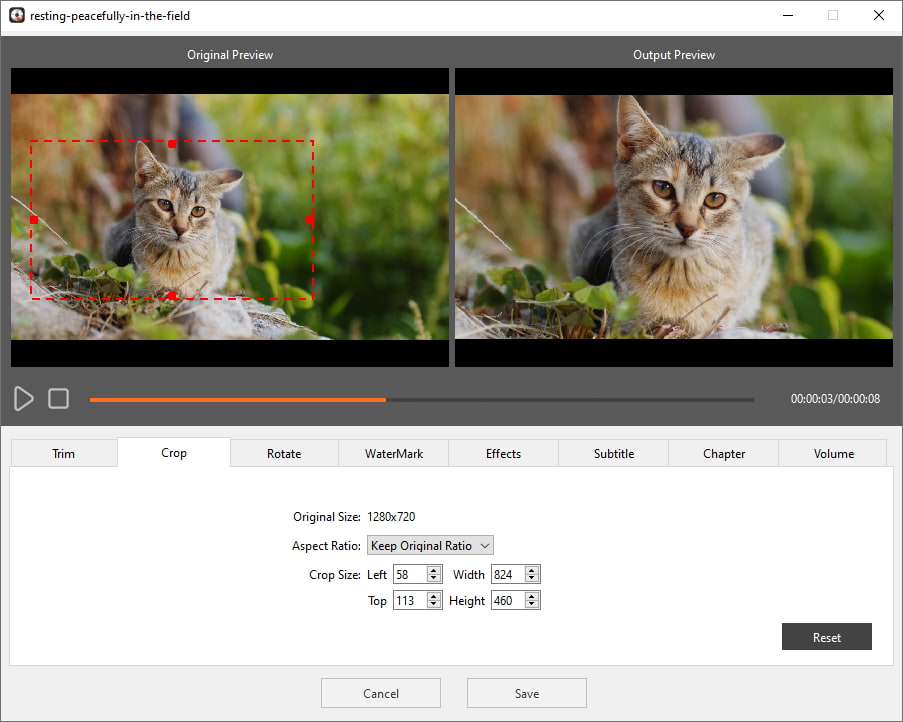This screenshot has height=722, width=903.
Task: Open the Rotate tab
Action: point(284,454)
